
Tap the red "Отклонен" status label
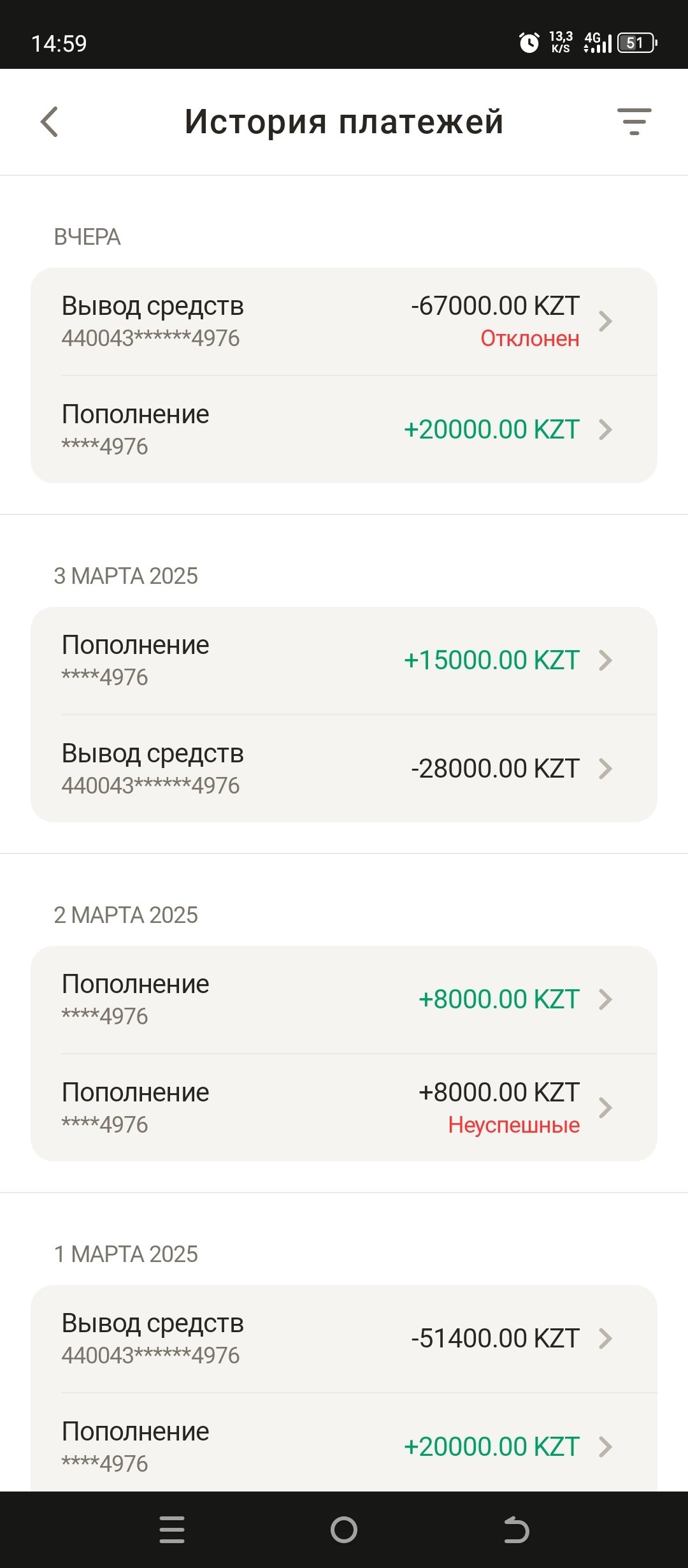point(529,338)
